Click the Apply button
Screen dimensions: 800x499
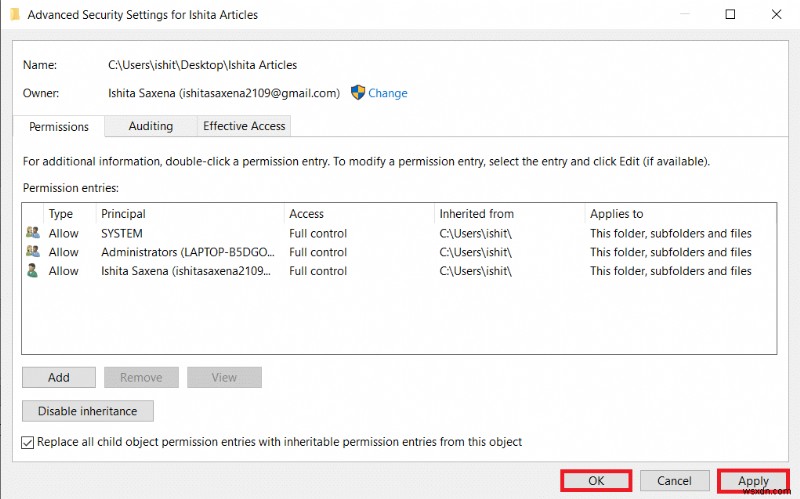(753, 481)
